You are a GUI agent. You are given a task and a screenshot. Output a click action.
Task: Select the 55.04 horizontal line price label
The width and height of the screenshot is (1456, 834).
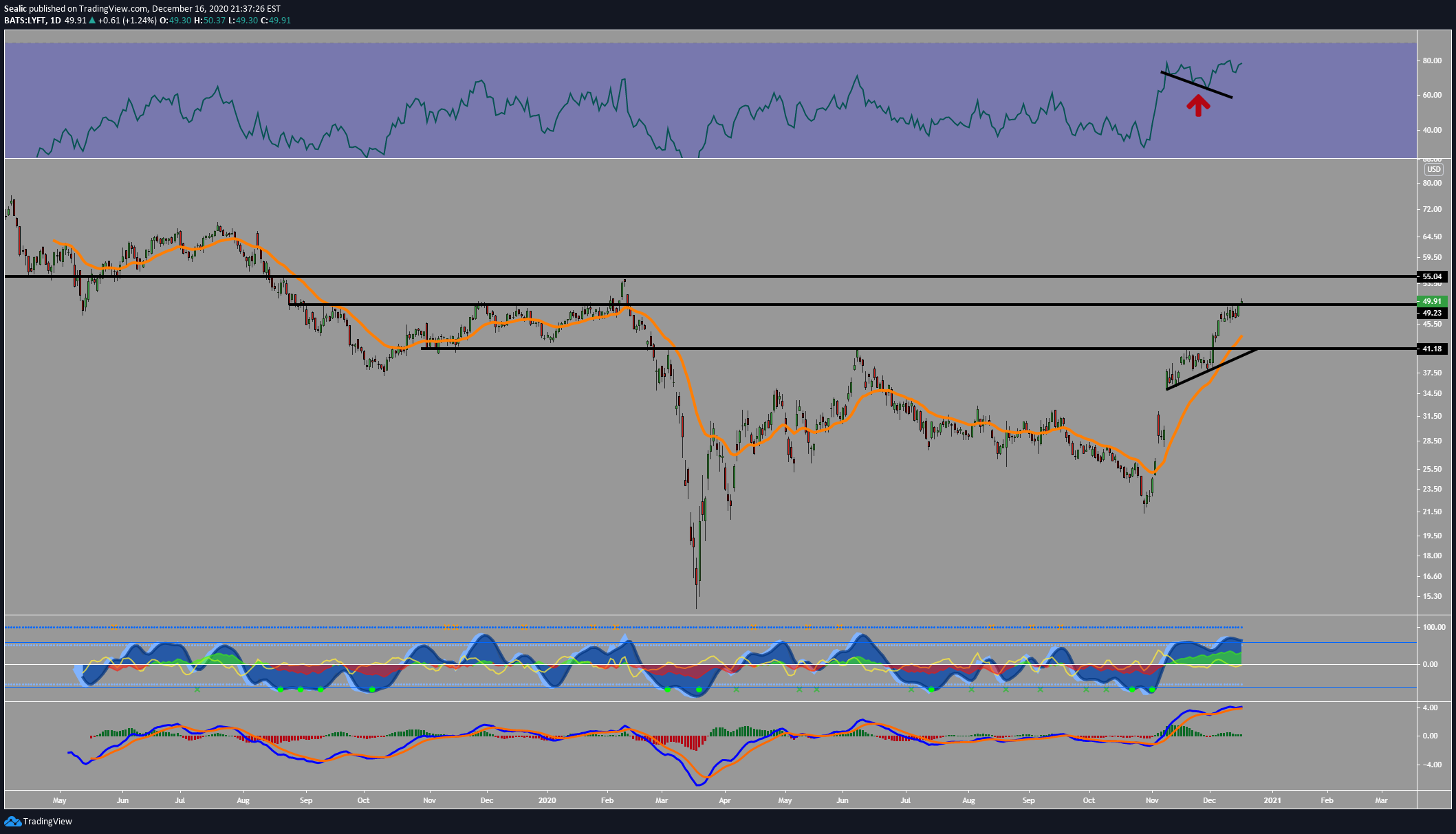tap(1432, 276)
